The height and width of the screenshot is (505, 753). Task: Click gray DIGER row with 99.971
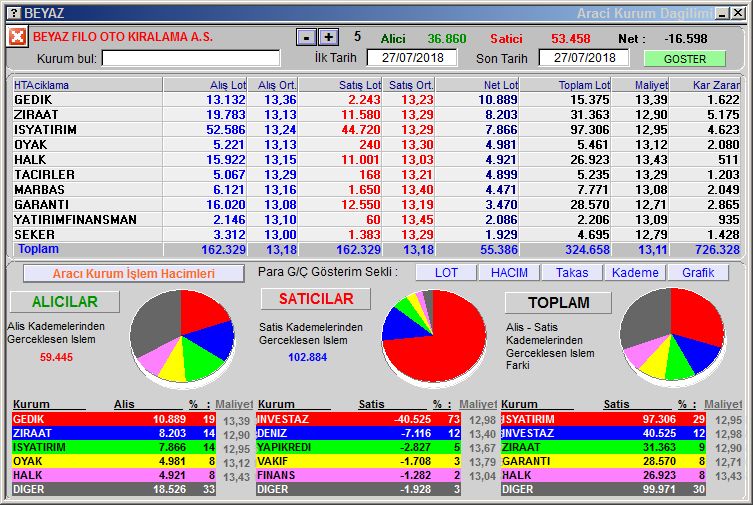coord(603,489)
